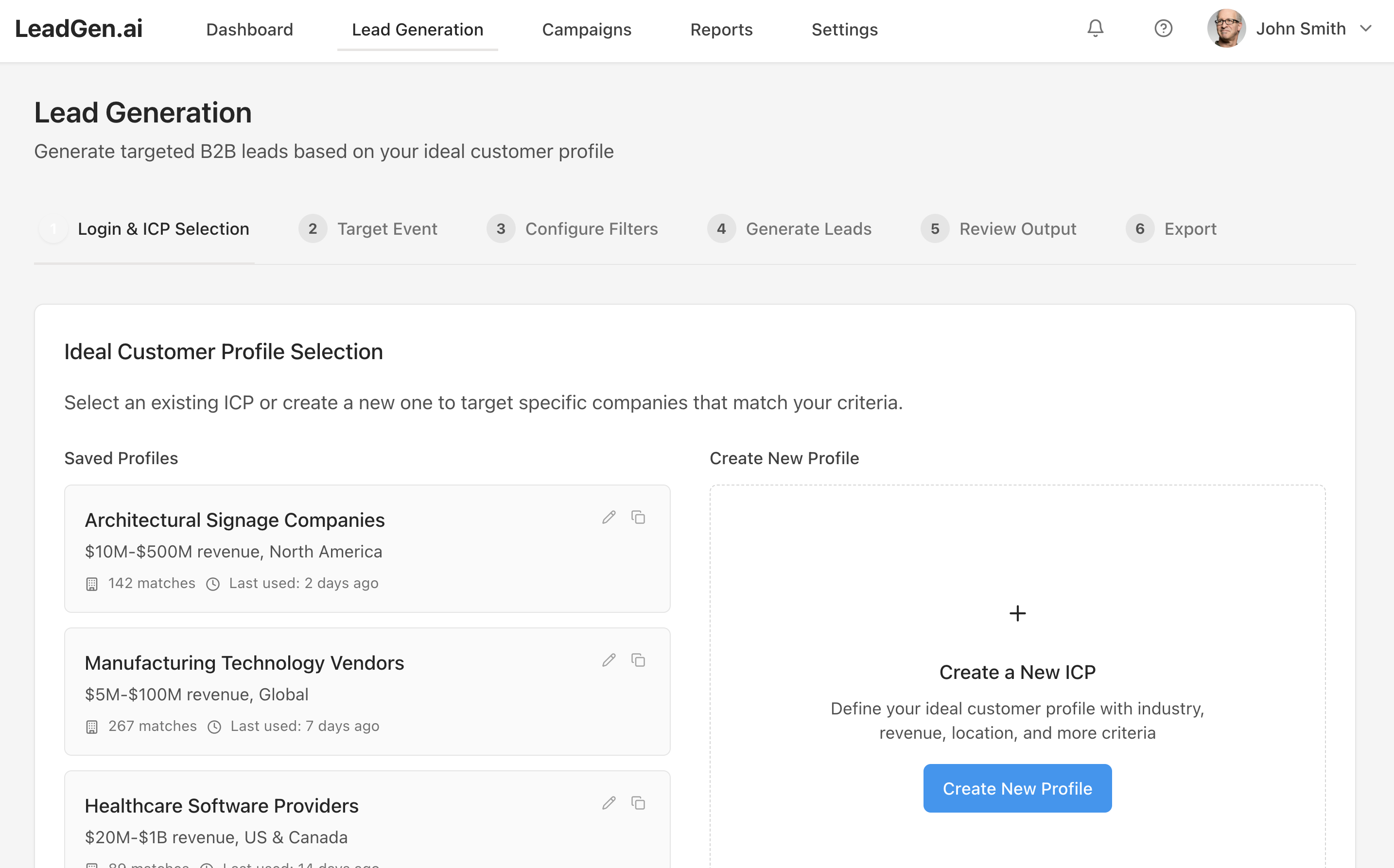Navigate to the Reports tab
This screenshot has width=1394, height=868.
click(x=721, y=29)
